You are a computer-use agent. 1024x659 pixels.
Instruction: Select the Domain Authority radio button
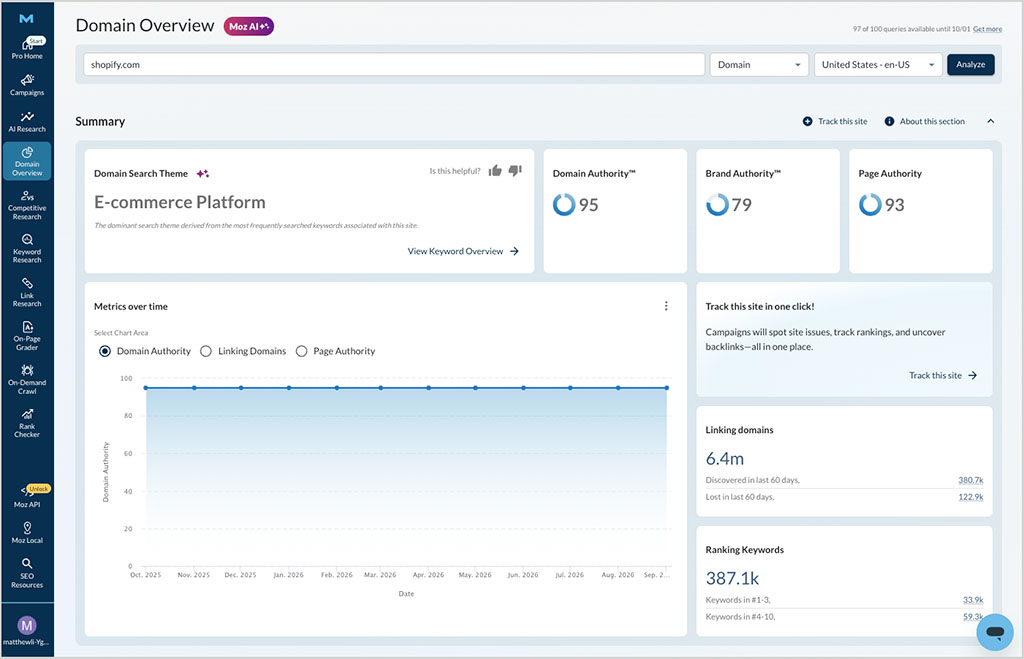[104, 351]
